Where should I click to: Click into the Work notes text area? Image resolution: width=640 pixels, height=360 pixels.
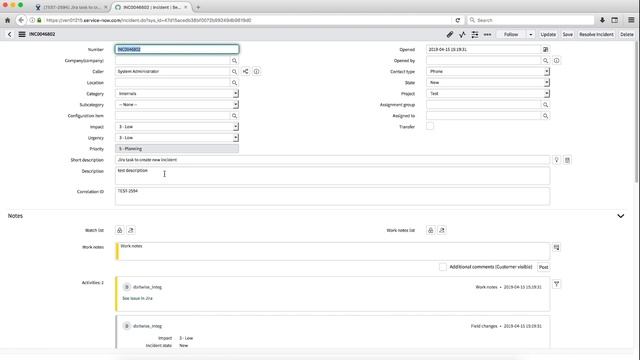(x=332, y=251)
